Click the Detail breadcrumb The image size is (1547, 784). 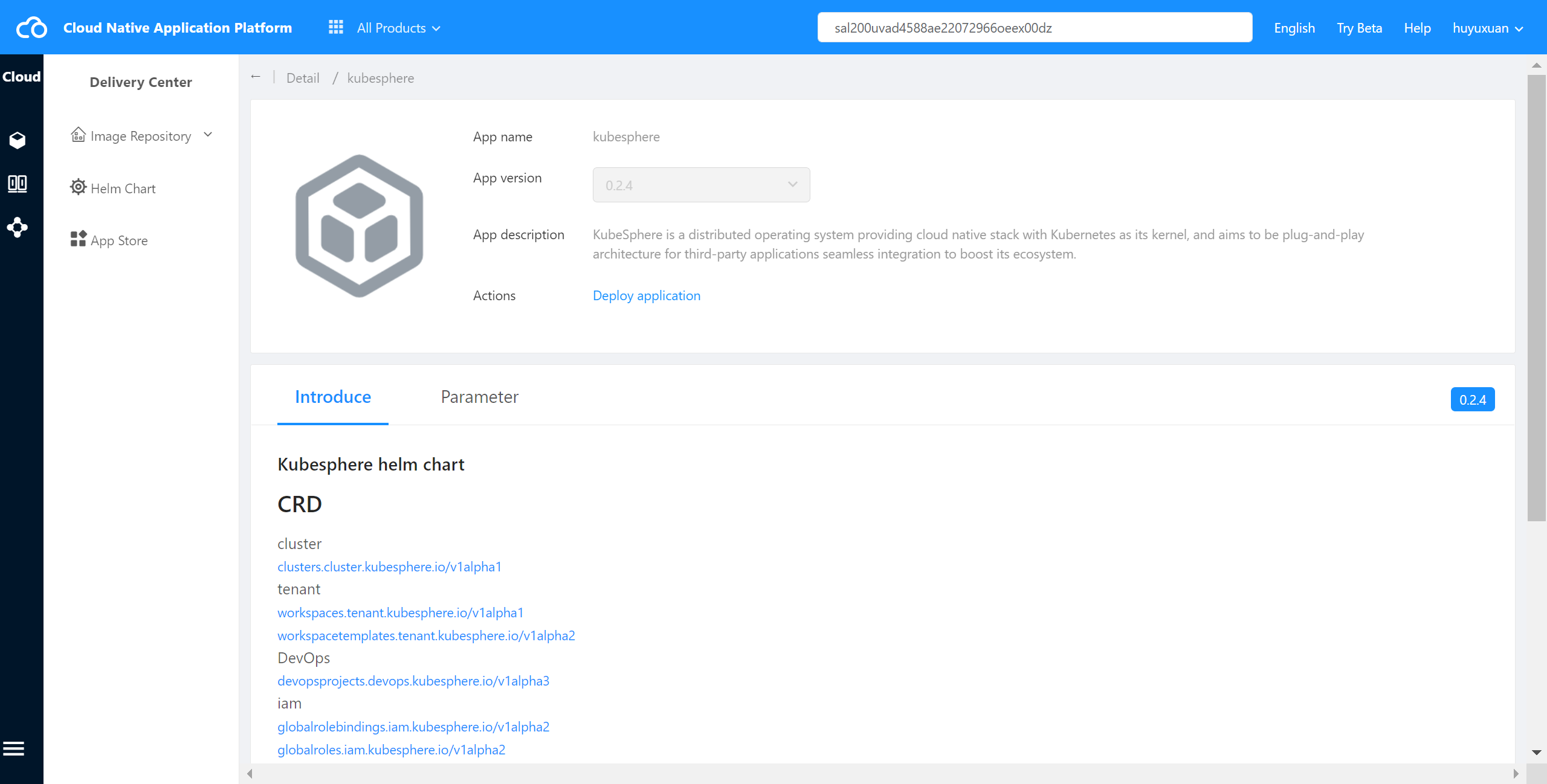click(303, 78)
